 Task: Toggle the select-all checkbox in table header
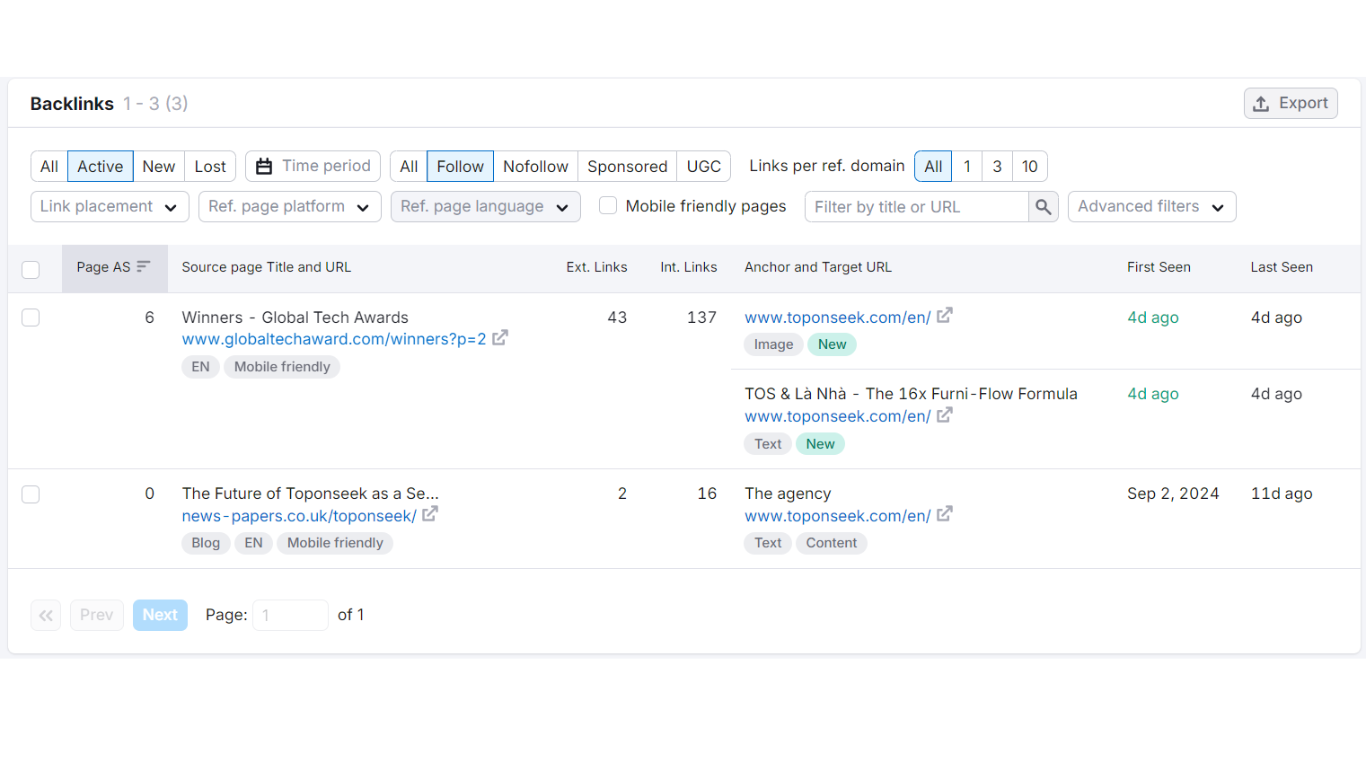coord(31,269)
